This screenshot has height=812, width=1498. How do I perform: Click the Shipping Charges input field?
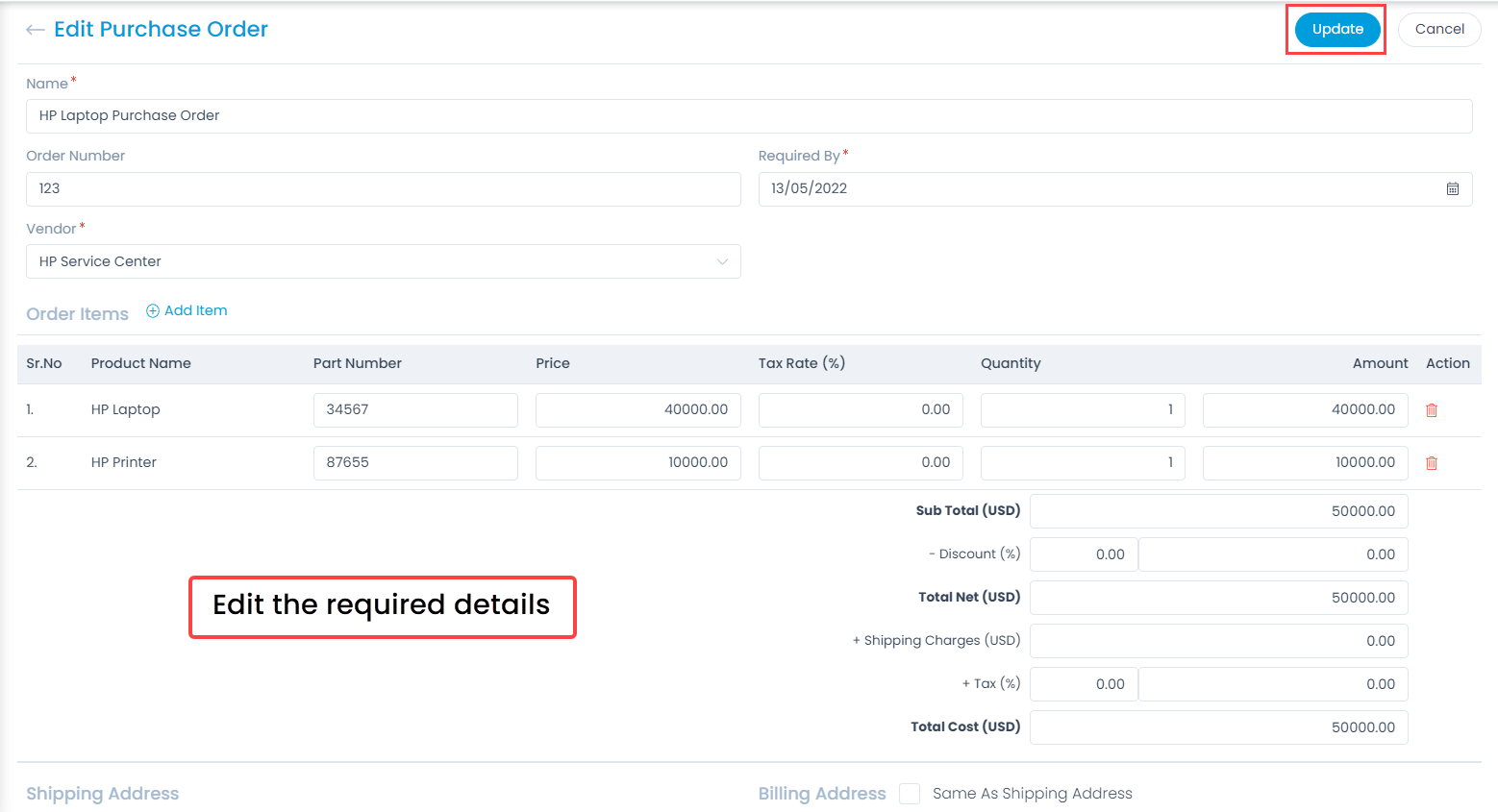[x=1217, y=641]
